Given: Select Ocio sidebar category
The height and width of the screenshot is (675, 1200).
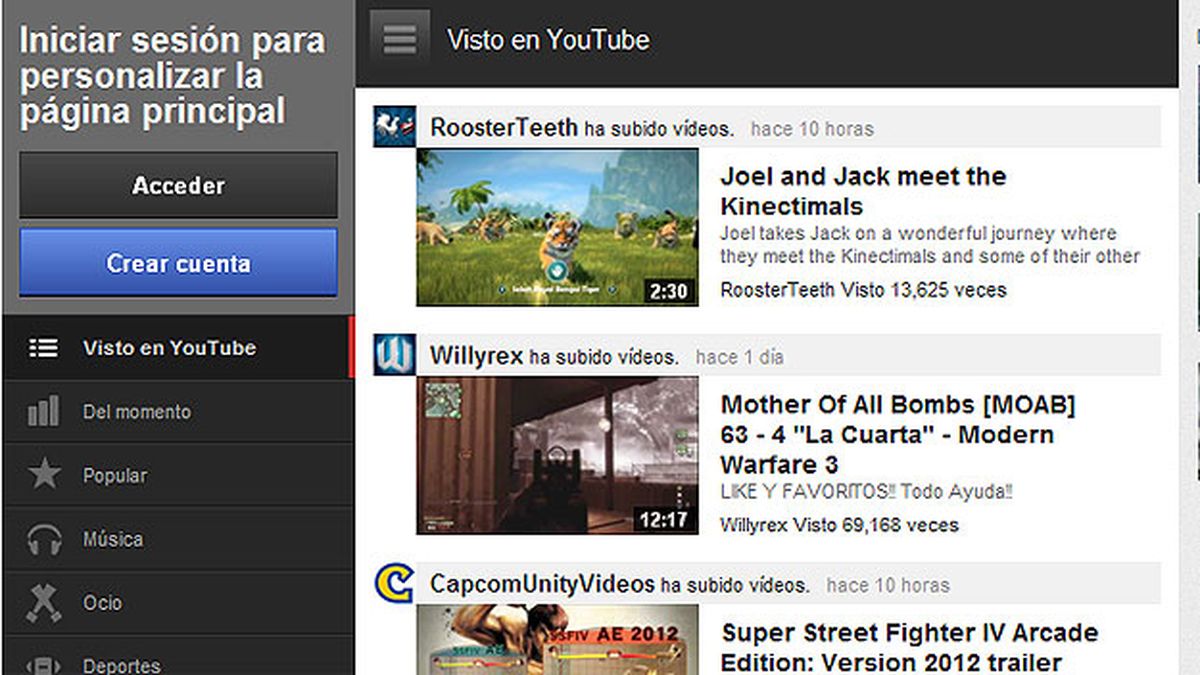Looking at the screenshot, I should click(x=177, y=603).
